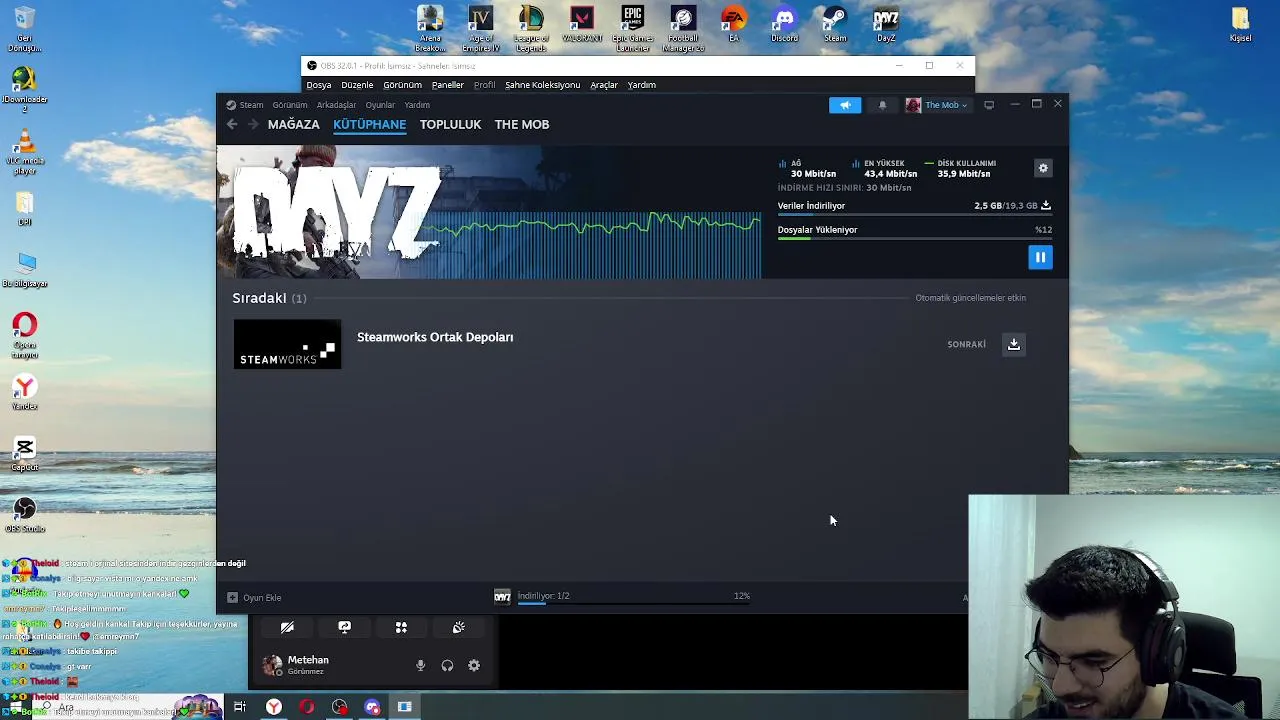Image resolution: width=1280 pixels, height=720 pixels.
Task: Open Geri Dönüşüm recycle bin
Action: (25, 29)
